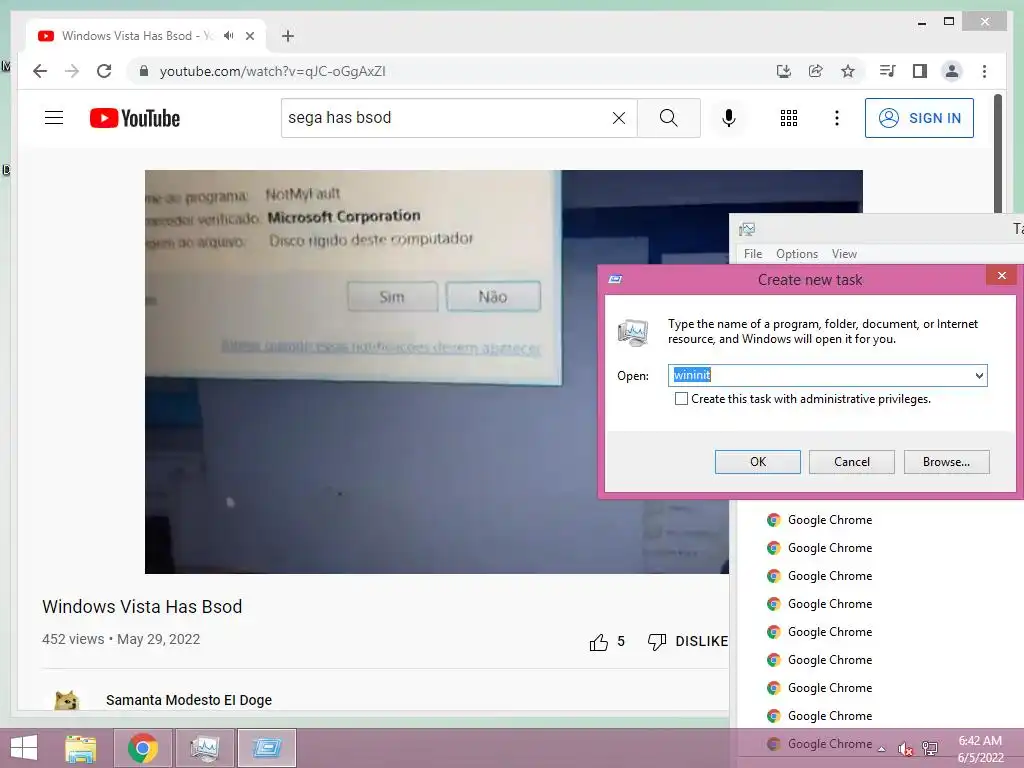Open Task Manager File menu

click(753, 253)
